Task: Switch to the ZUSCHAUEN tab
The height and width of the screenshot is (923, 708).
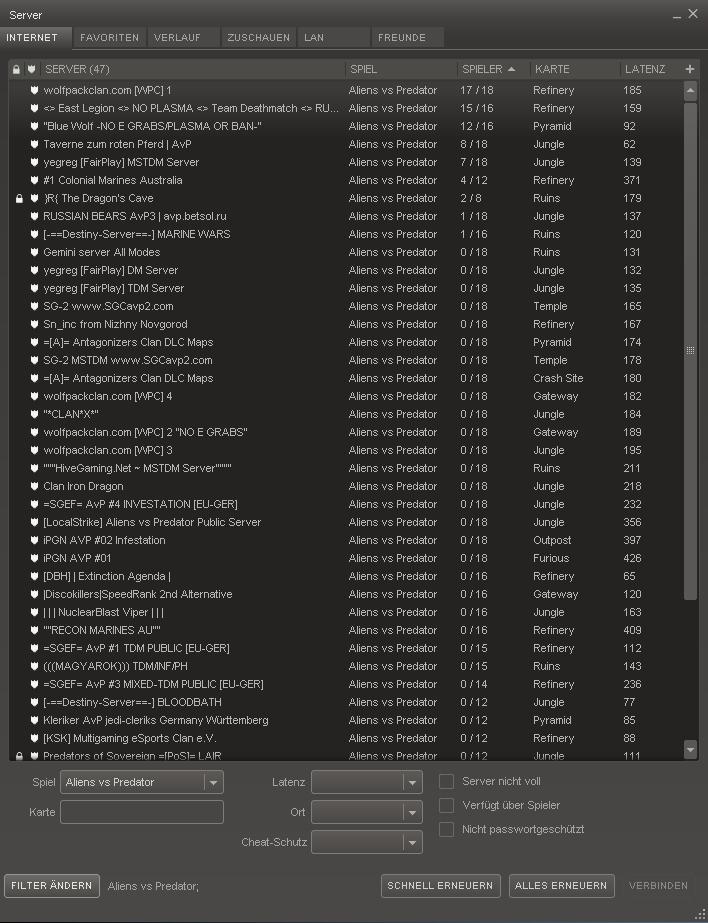Action: click(x=258, y=38)
